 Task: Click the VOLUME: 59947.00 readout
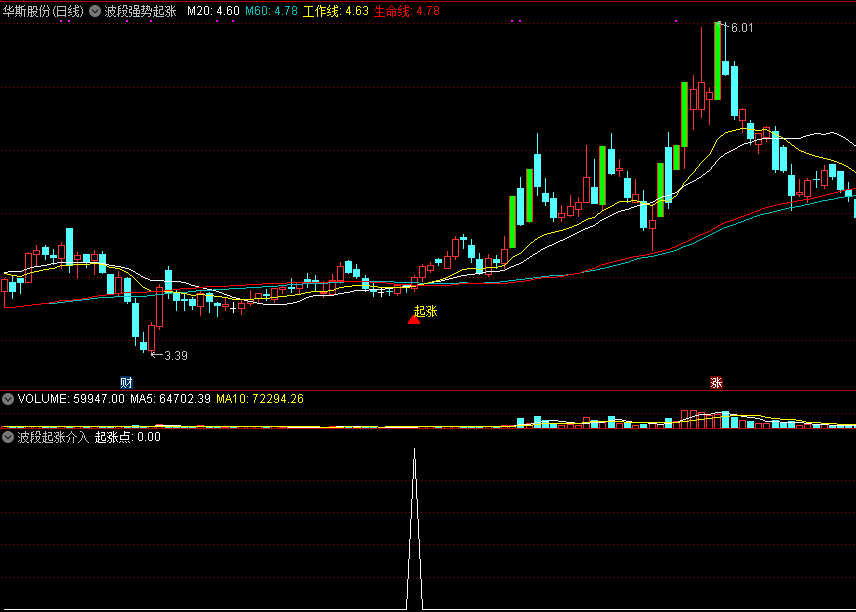[71, 399]
